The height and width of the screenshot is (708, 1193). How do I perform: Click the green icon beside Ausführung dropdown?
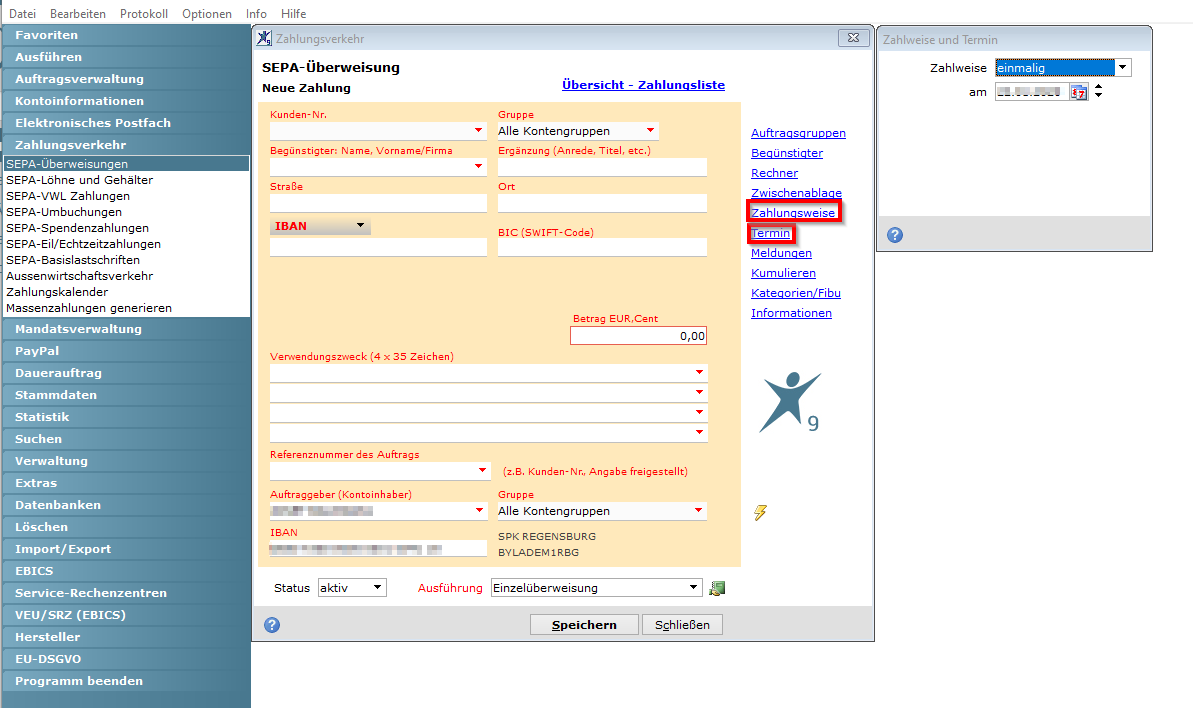(x=717, y=588)
